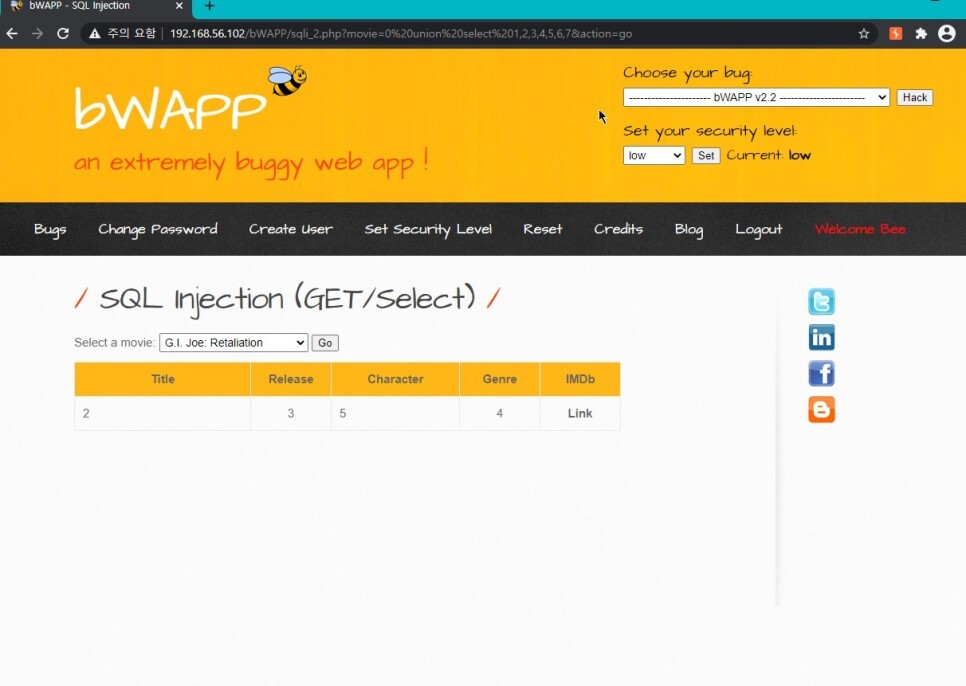The width and height of the screenshot is (966, 686).
Task: Open Credits in the navigation bar
Action: [x=619, y=229]
